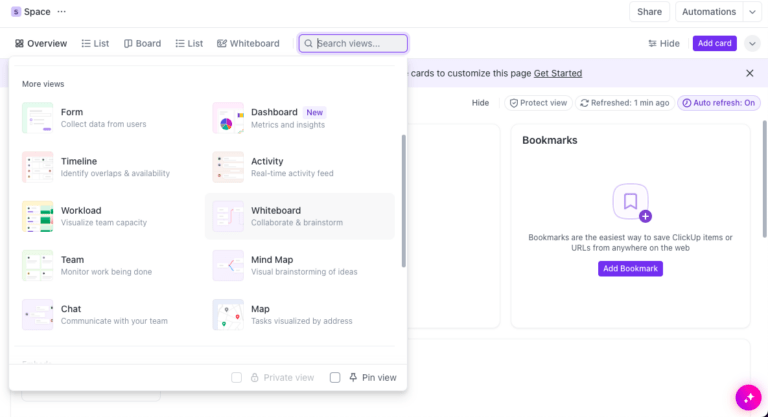
Task: Open the Timeline view icon
Action: point(38,167)
